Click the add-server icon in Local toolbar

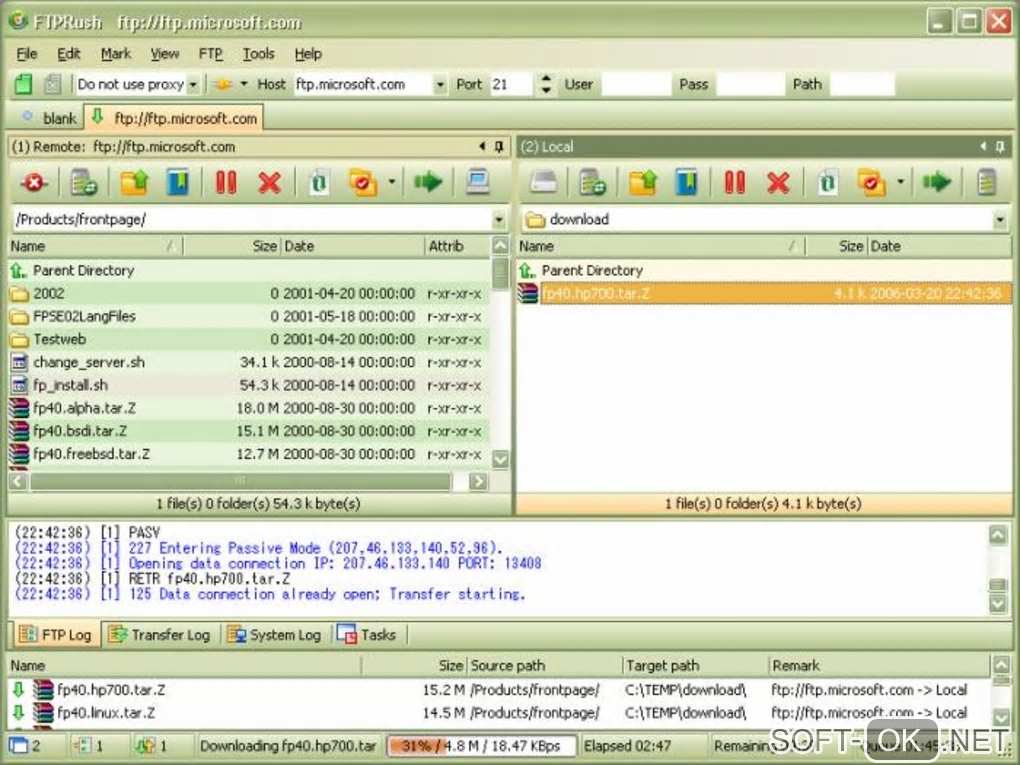coord(593,183)
